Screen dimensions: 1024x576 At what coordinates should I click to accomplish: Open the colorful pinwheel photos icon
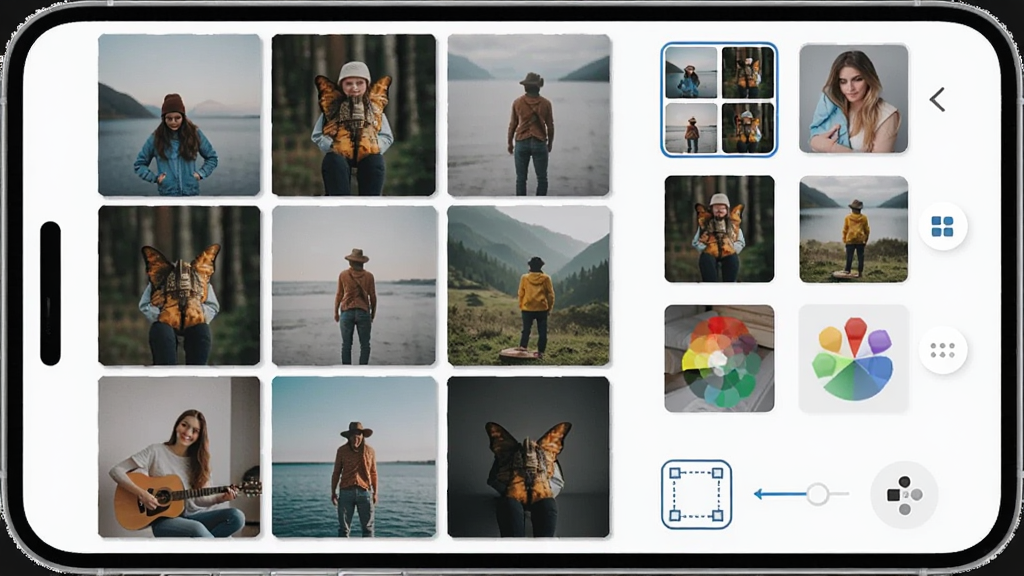click(x=854, y=359)
